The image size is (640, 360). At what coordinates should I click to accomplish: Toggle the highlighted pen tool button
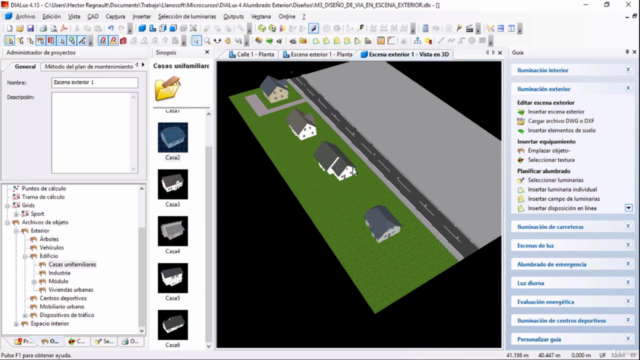[x=313, y=28]
